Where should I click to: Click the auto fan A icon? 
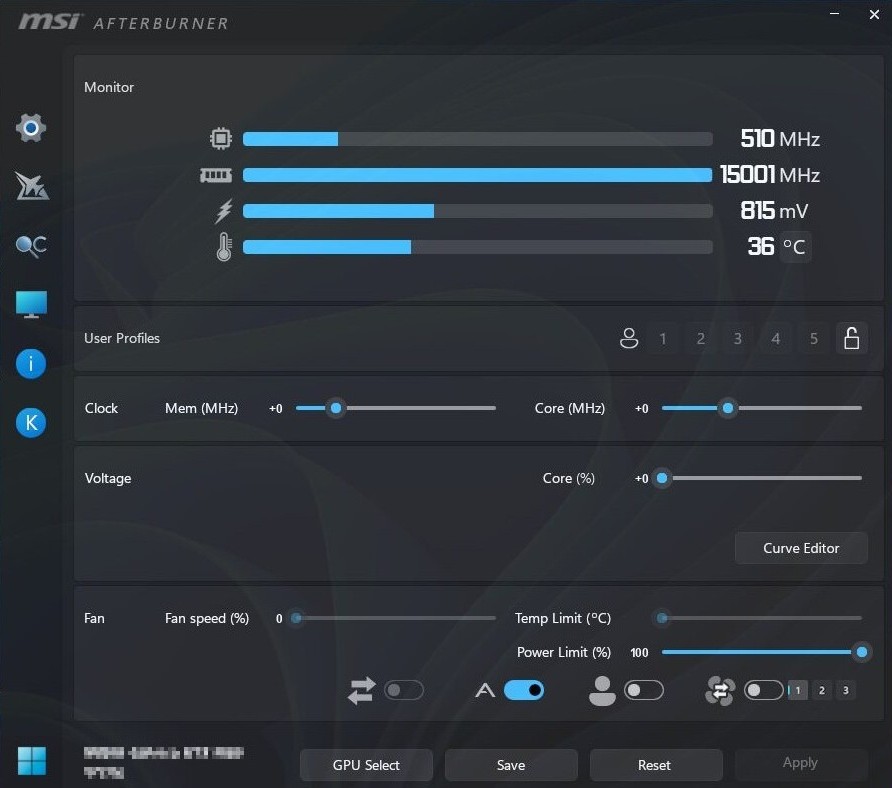coord(485,690)
